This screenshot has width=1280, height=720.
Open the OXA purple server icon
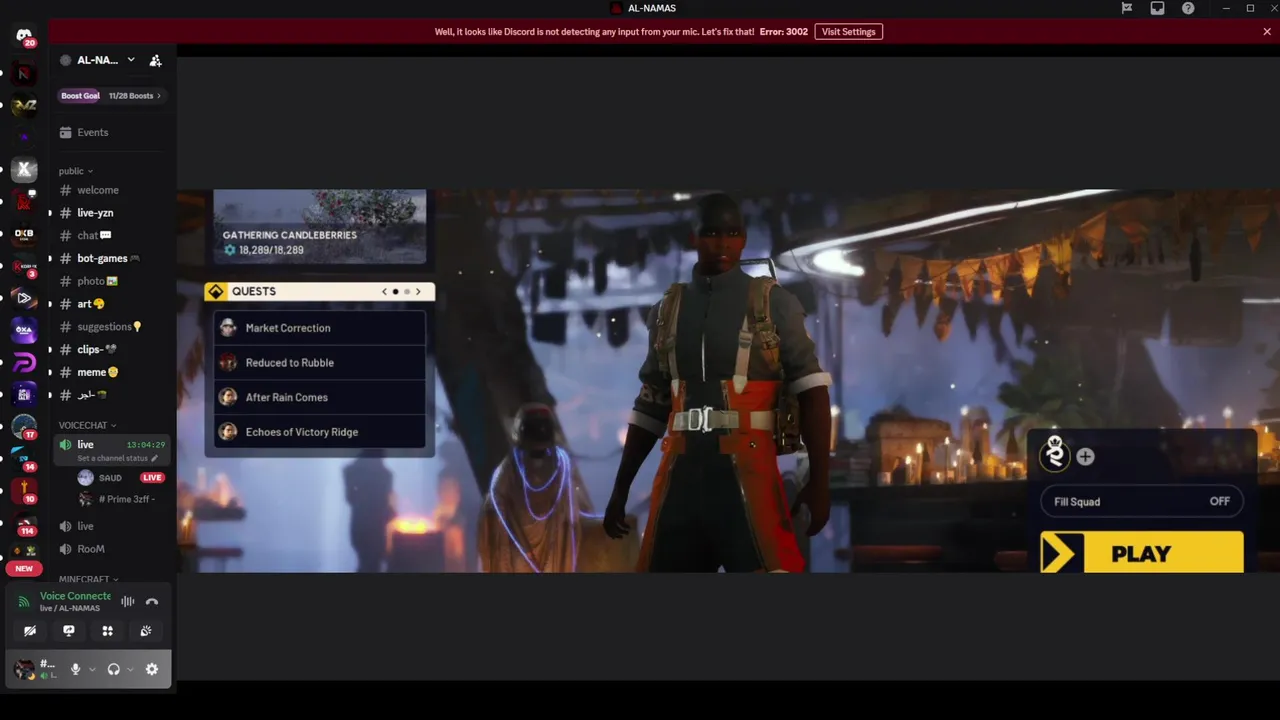pos(24,329)
